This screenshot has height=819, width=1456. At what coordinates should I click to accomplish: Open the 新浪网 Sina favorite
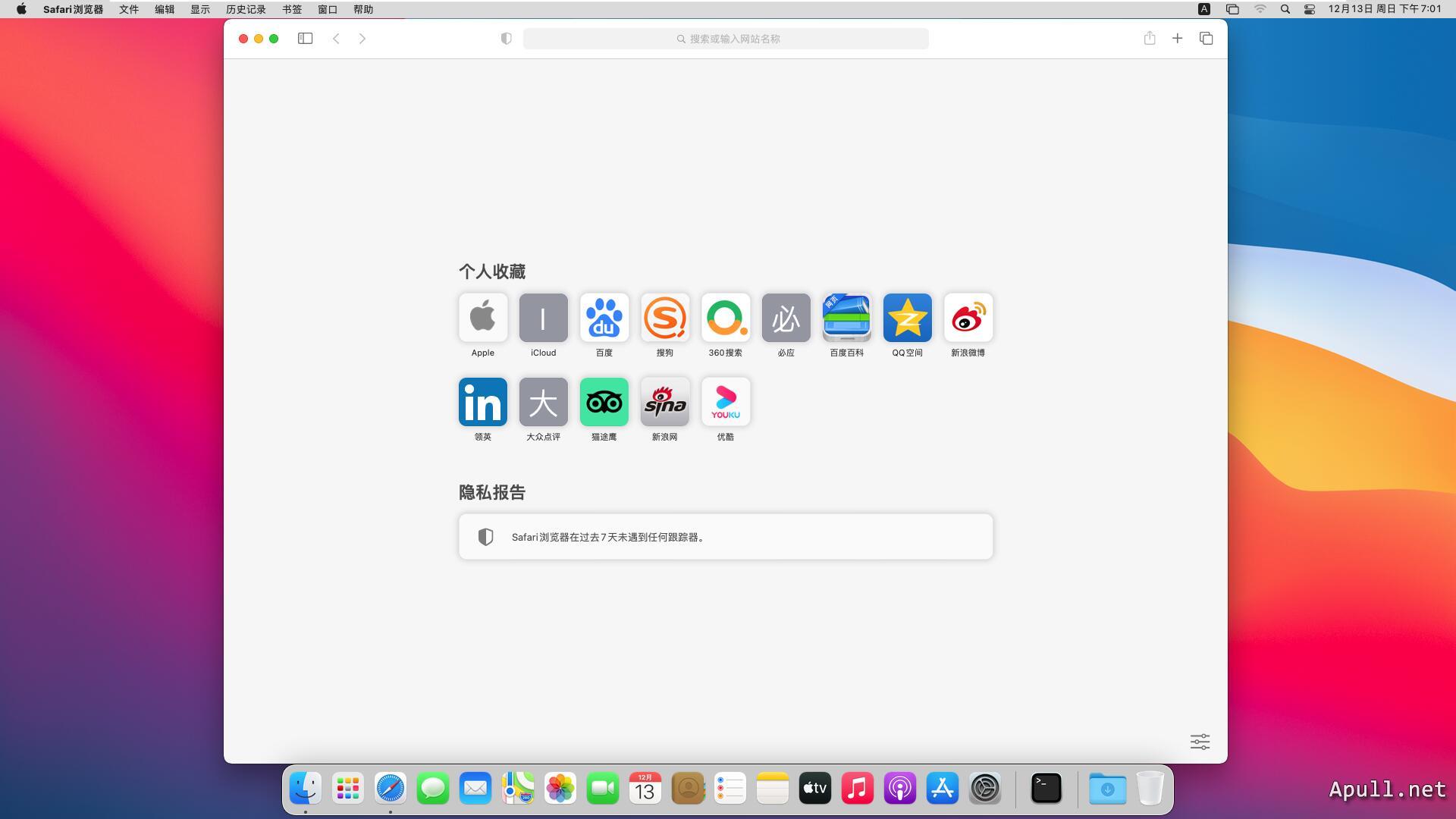tap(665, 402)
